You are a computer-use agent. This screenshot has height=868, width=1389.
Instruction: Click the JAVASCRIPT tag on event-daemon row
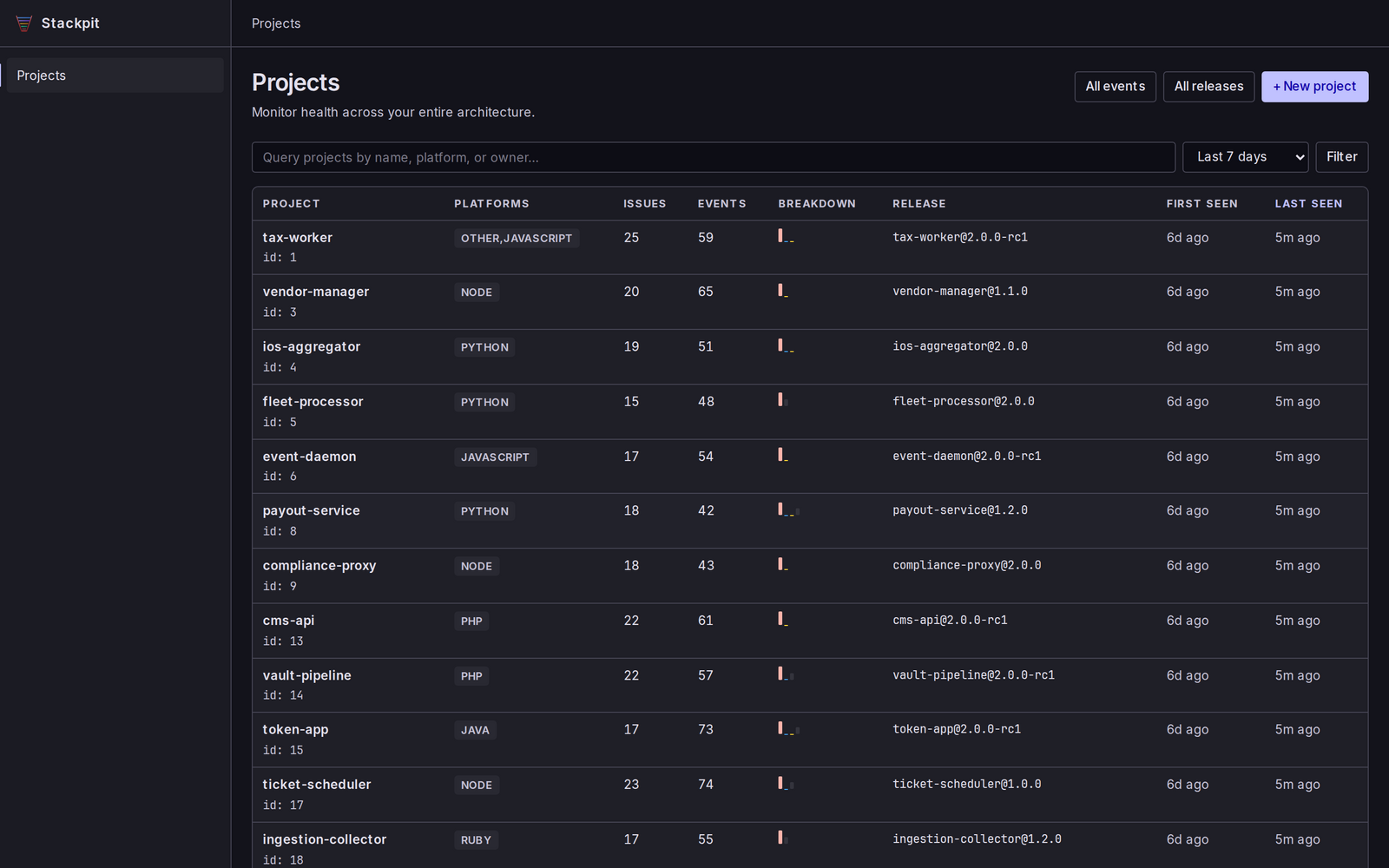495,457
